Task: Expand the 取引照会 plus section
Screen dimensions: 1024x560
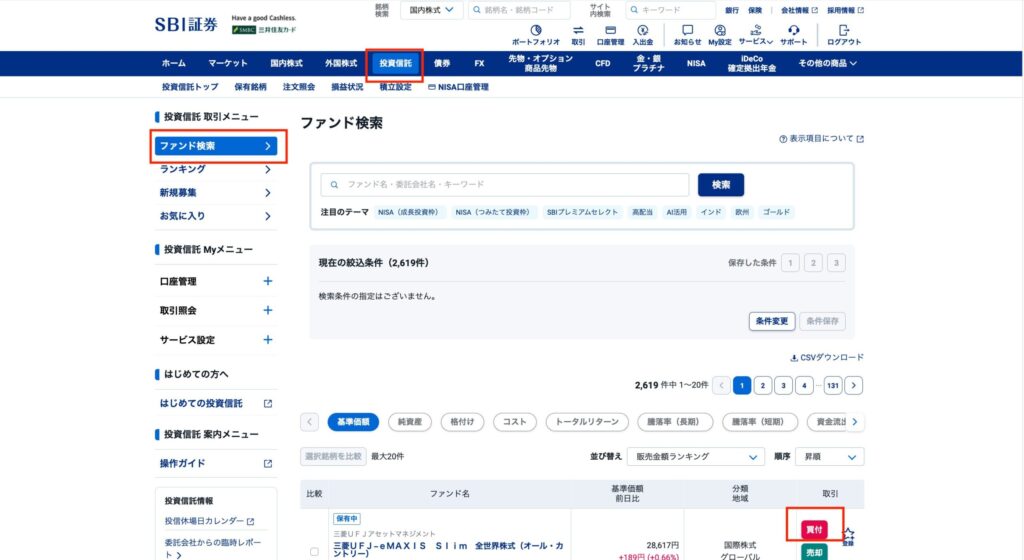Action: coord(268,311)
